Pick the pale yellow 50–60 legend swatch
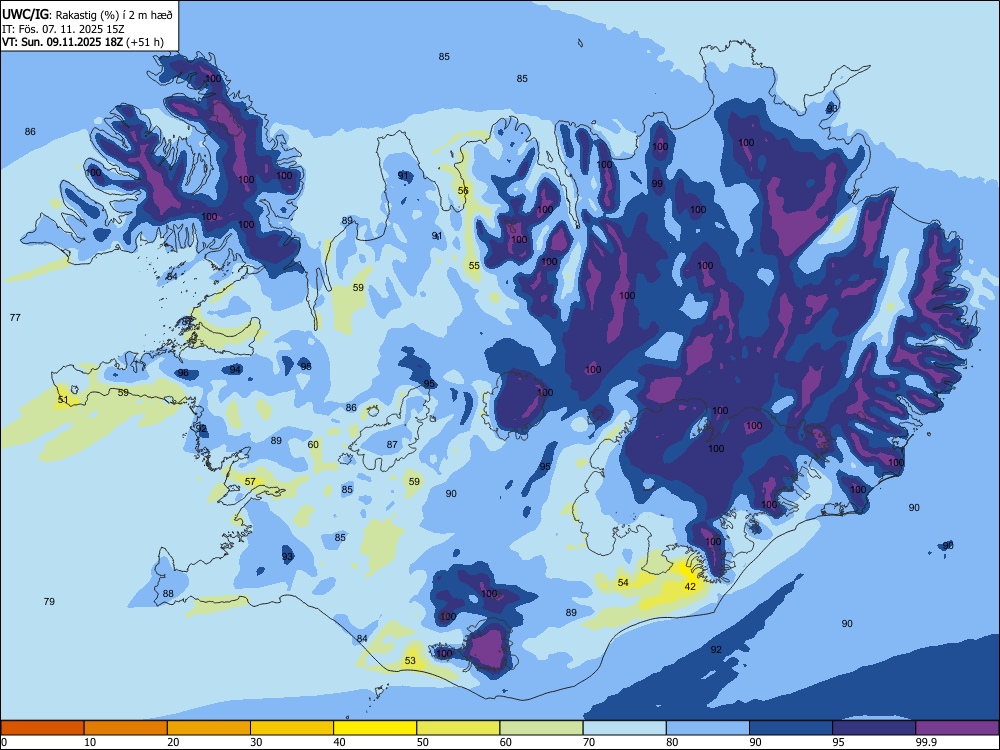Screen dimensions: 1000x750 point(458,728)
